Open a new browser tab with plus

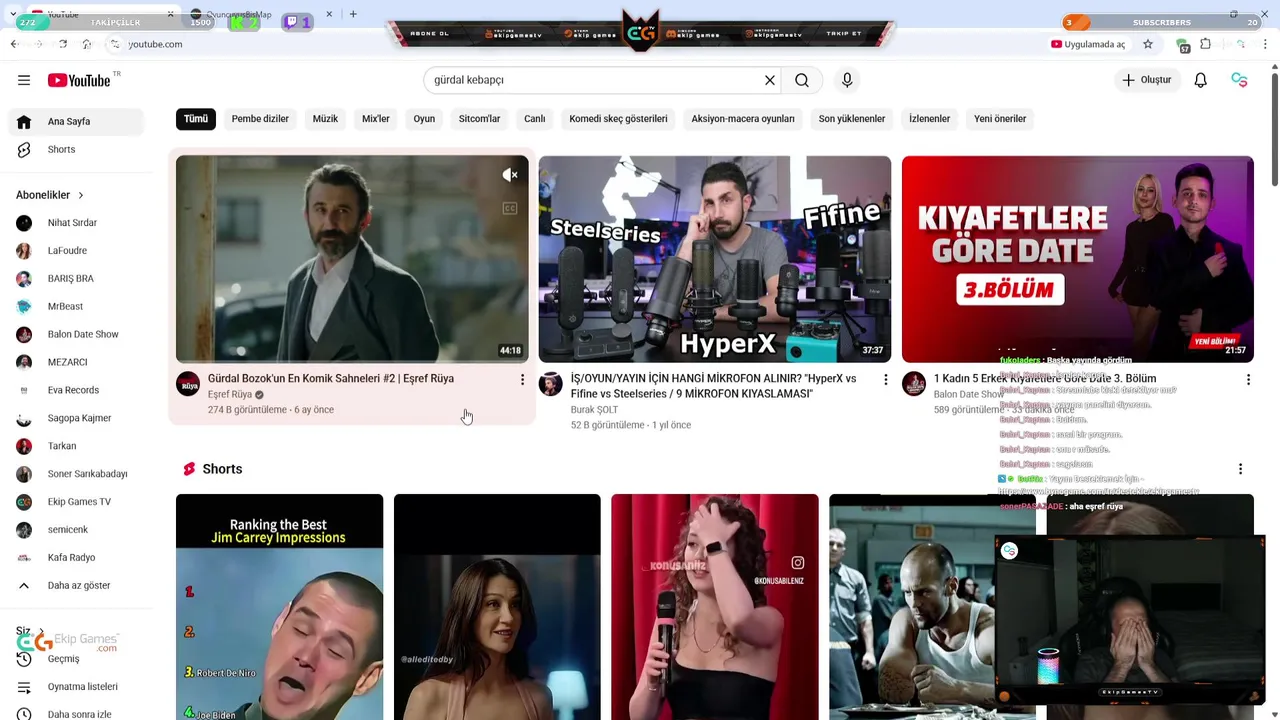pyautogui.click(x=353, y=14)
